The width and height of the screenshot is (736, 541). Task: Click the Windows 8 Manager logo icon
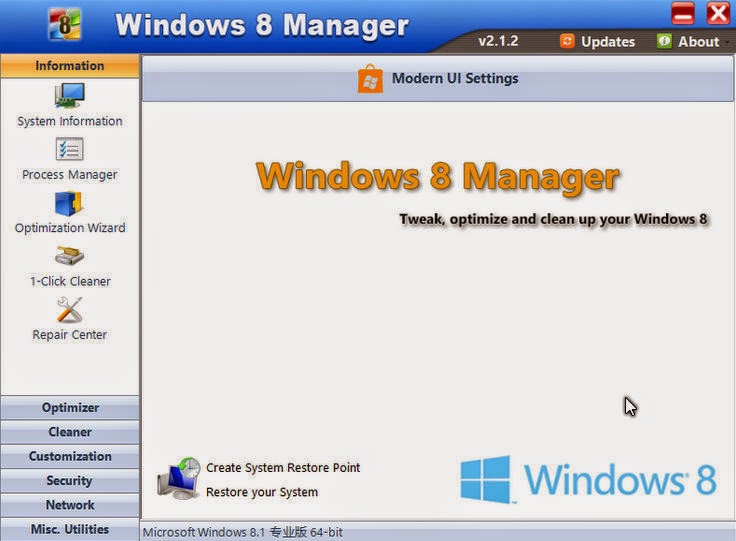65,24
